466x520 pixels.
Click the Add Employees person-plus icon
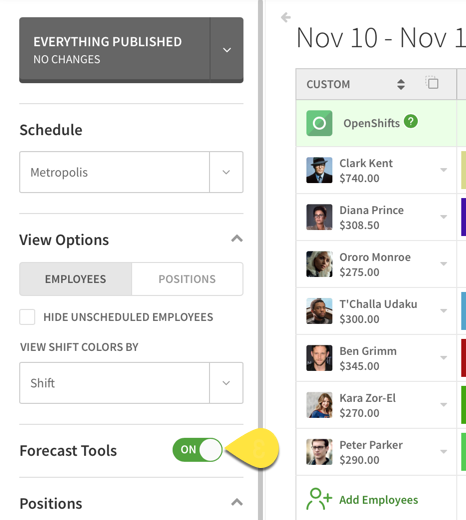[319, 499]
